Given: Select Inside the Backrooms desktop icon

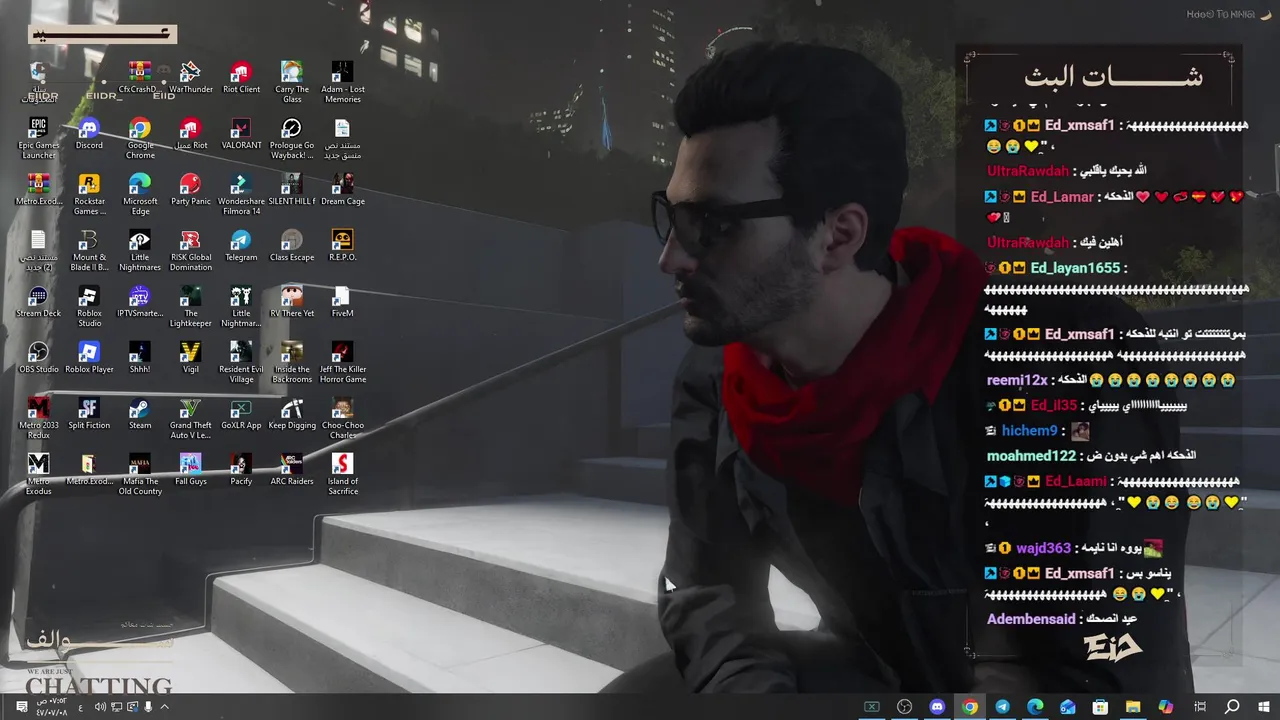Looking at the screenshot, I should (x=292, y=363).
